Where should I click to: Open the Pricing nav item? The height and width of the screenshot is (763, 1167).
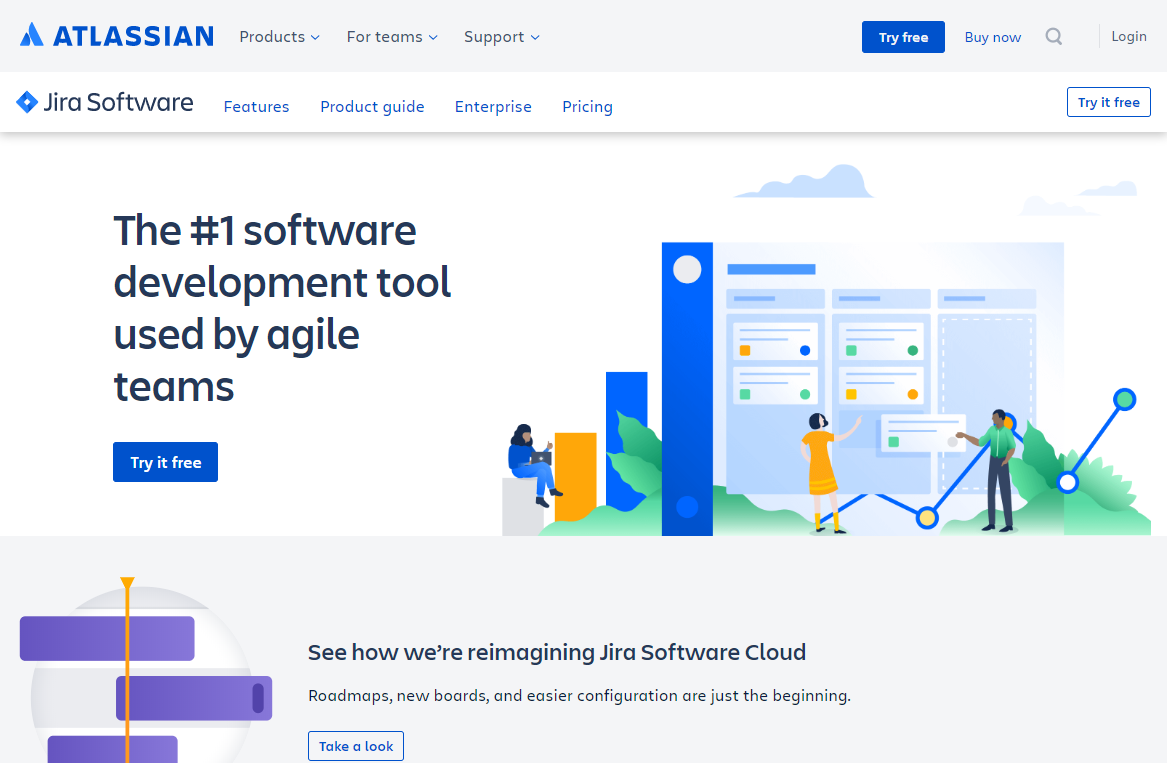pyautogui.click(x=587, y=106)
